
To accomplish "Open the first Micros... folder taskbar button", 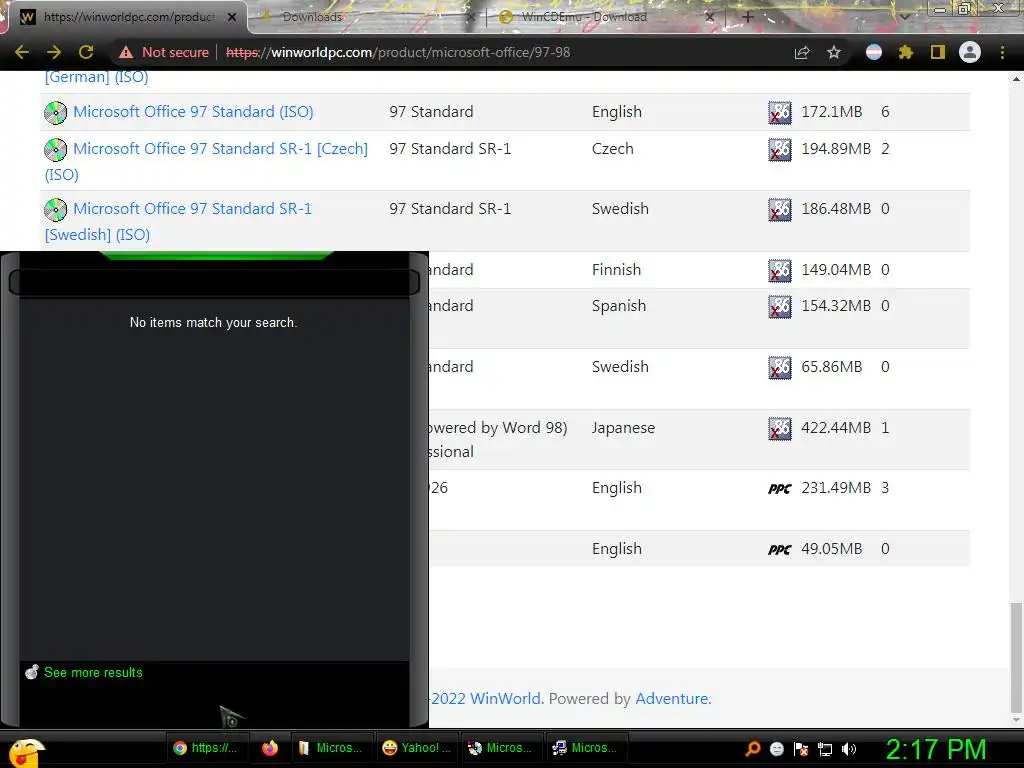I will pyautogui.click(x=330, y=748).
